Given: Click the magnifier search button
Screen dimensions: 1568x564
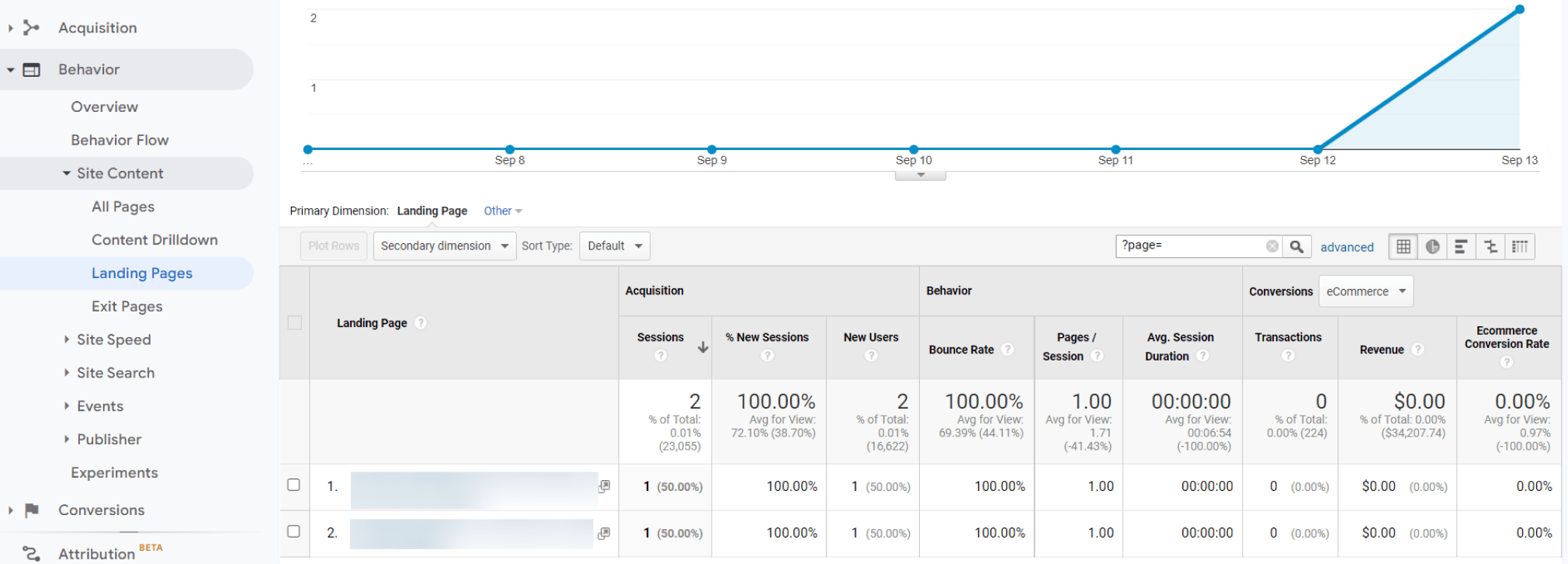Looking at the screenshot, I should coord(1296,246).
